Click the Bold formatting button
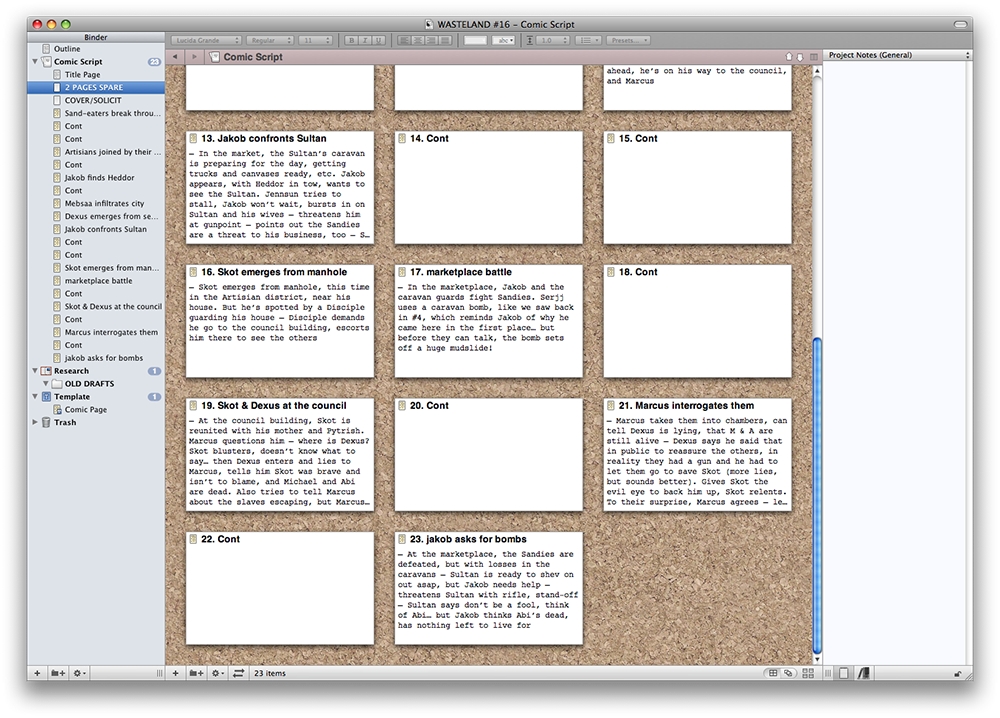Viewport: 1000px width, 718px height. [x=351, y=40]
